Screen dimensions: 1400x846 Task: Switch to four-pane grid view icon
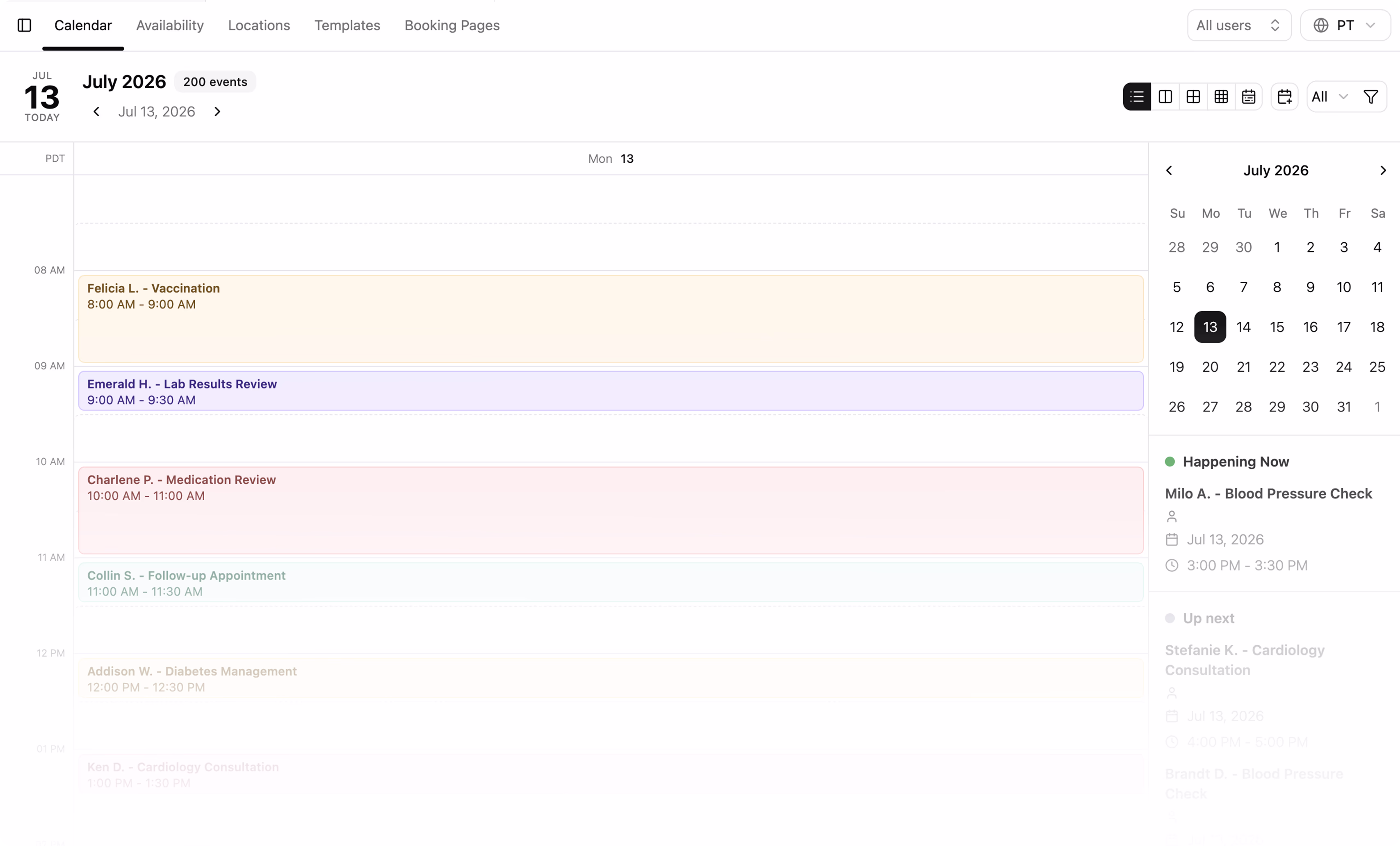click(1193, 96)
